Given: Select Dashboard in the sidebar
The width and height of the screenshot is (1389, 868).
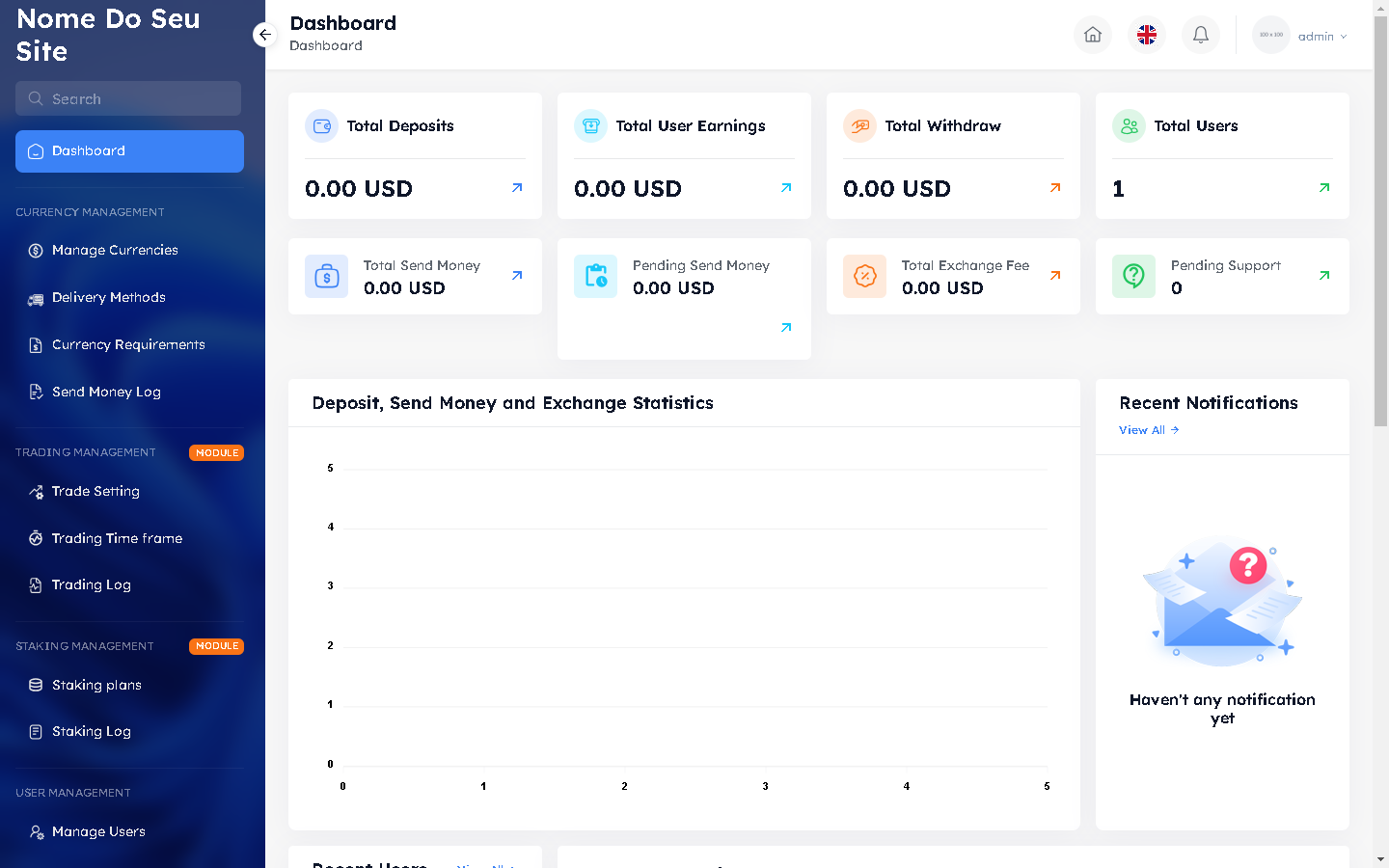Looking at the screenshot, I should [x=129, y=151].
